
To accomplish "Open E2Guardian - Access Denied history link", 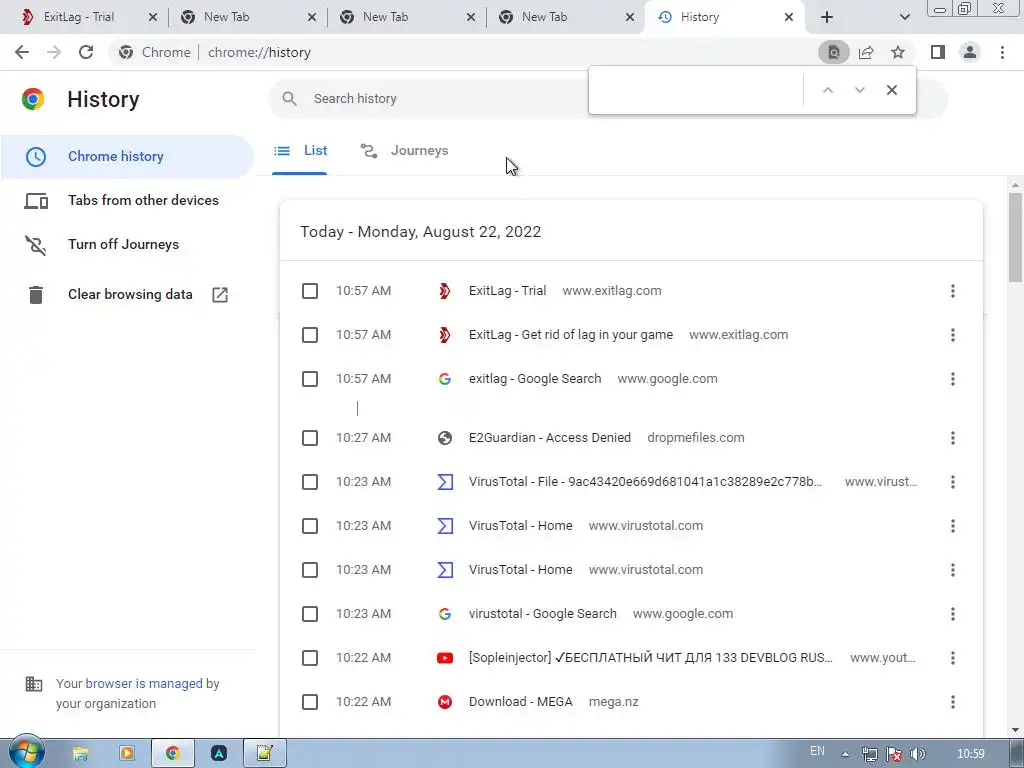I will point(550,438).
